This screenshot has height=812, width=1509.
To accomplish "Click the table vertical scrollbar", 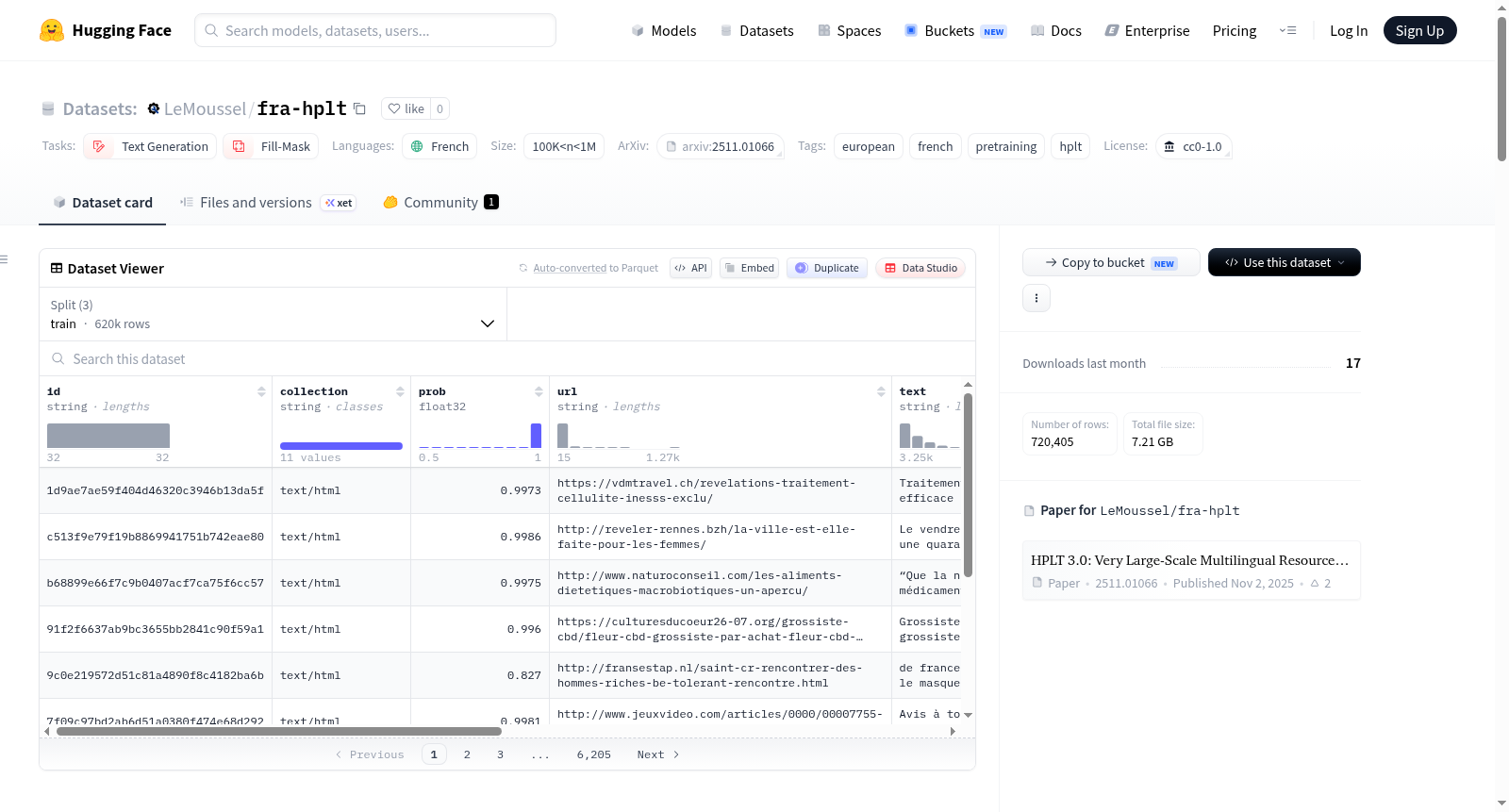I will pos(968,484).
